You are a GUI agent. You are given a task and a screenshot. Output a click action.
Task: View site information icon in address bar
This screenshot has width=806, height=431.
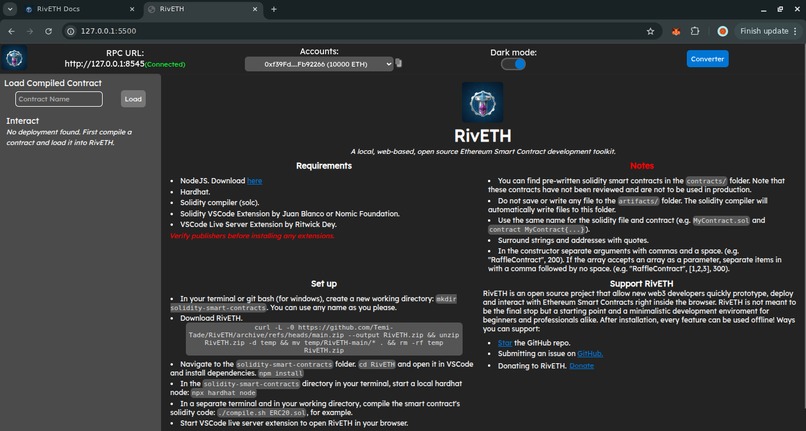[71, 31]
